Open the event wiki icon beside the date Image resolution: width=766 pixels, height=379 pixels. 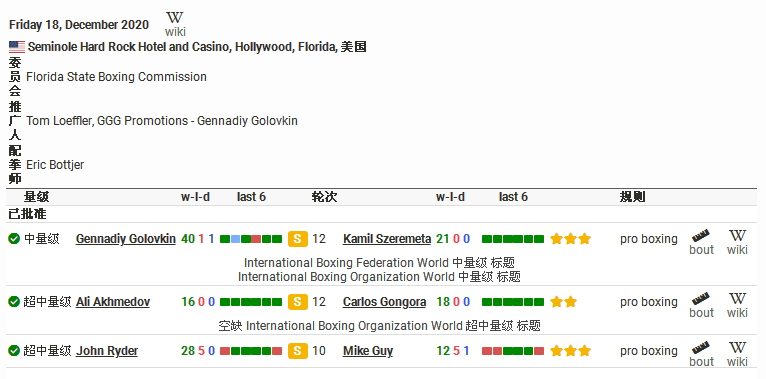pos(175,24)
